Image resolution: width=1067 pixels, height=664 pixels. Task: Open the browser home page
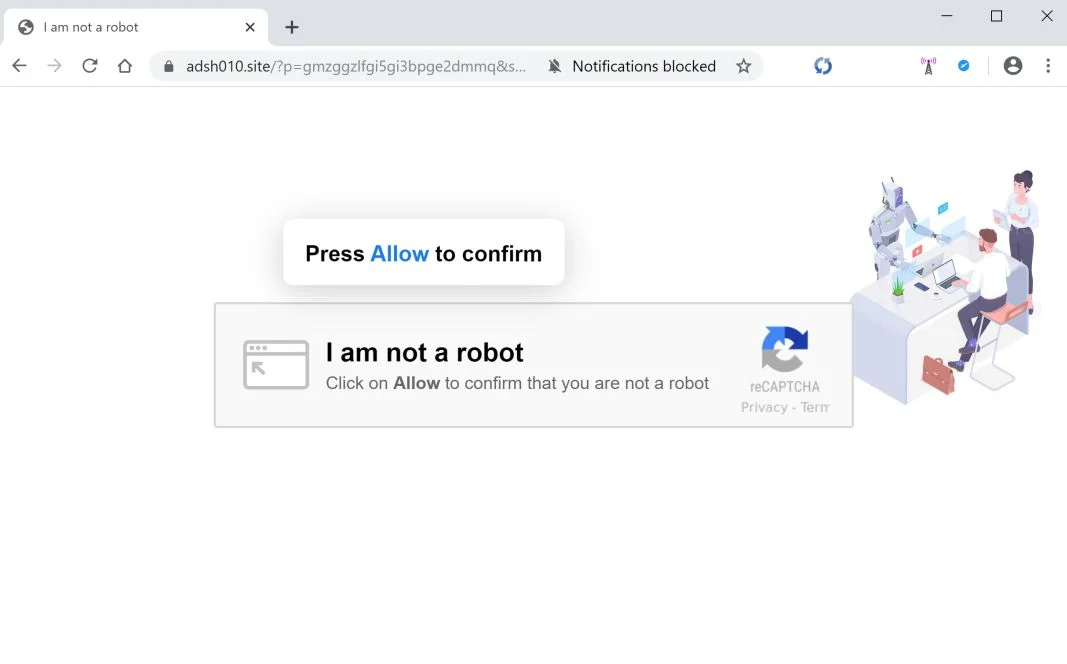[125, 66]
